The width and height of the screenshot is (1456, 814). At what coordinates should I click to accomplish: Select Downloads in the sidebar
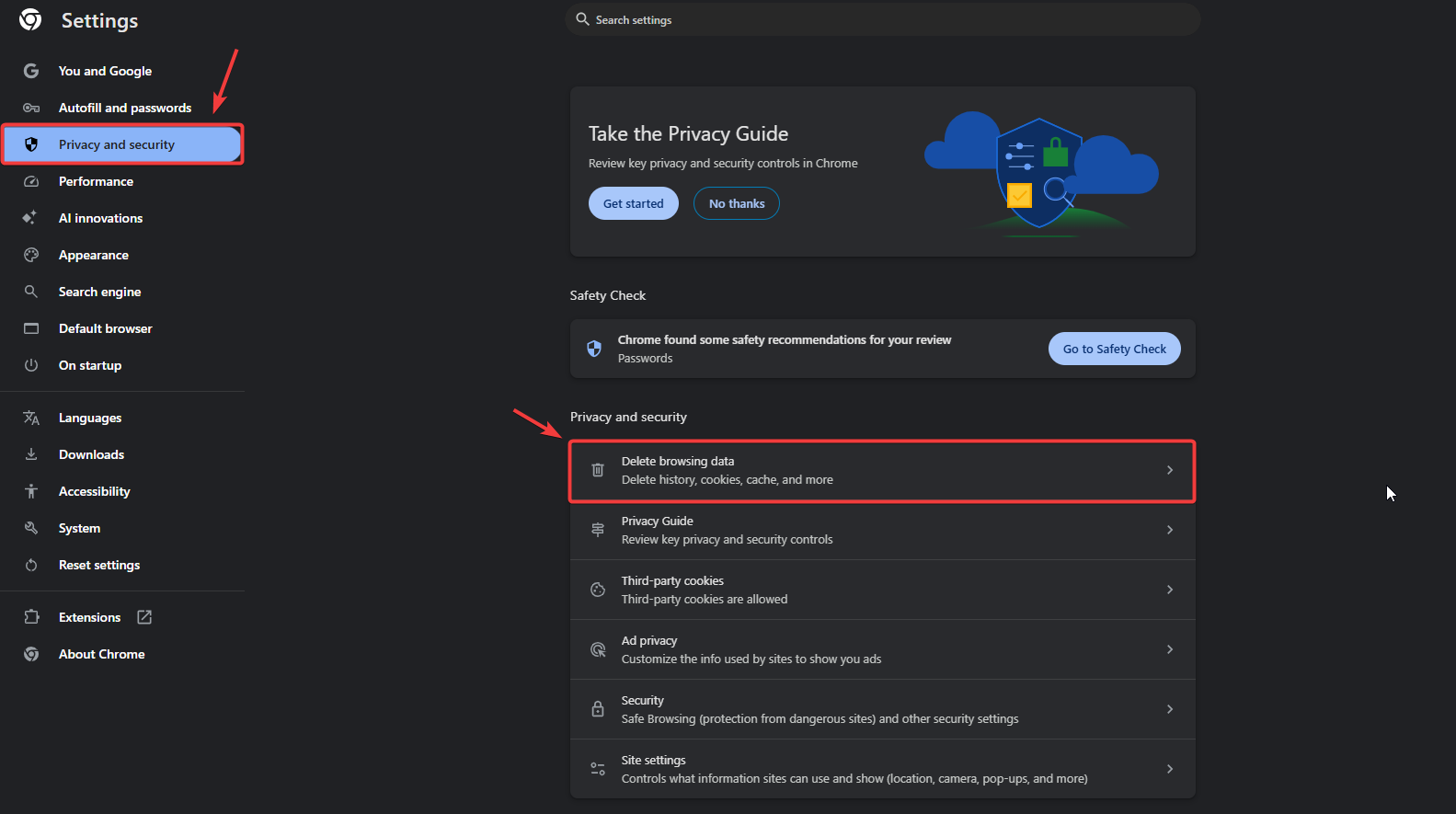pos(91,454)
